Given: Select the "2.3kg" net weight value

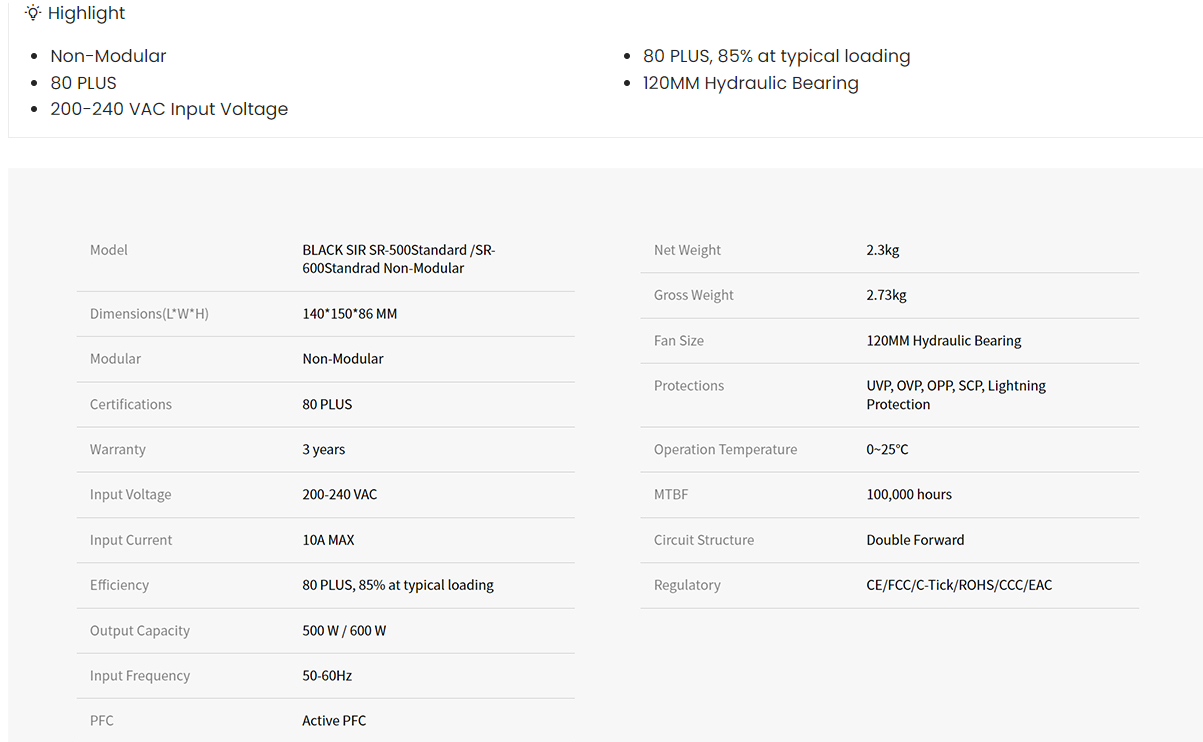Looking at the screenshot, I should click(883, 250).
